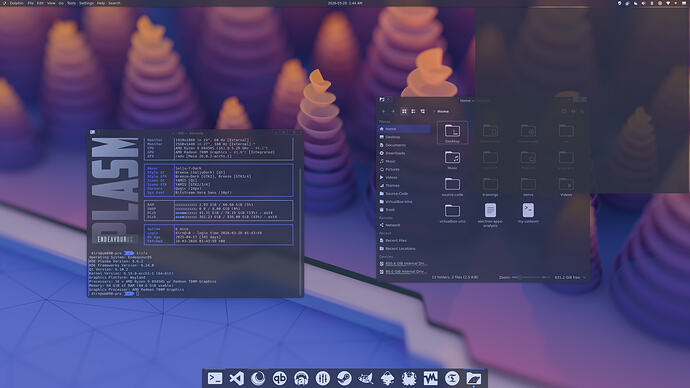Go back in Dolphin toolbar
Screen dimensions: 690x388
pos(384,111)
